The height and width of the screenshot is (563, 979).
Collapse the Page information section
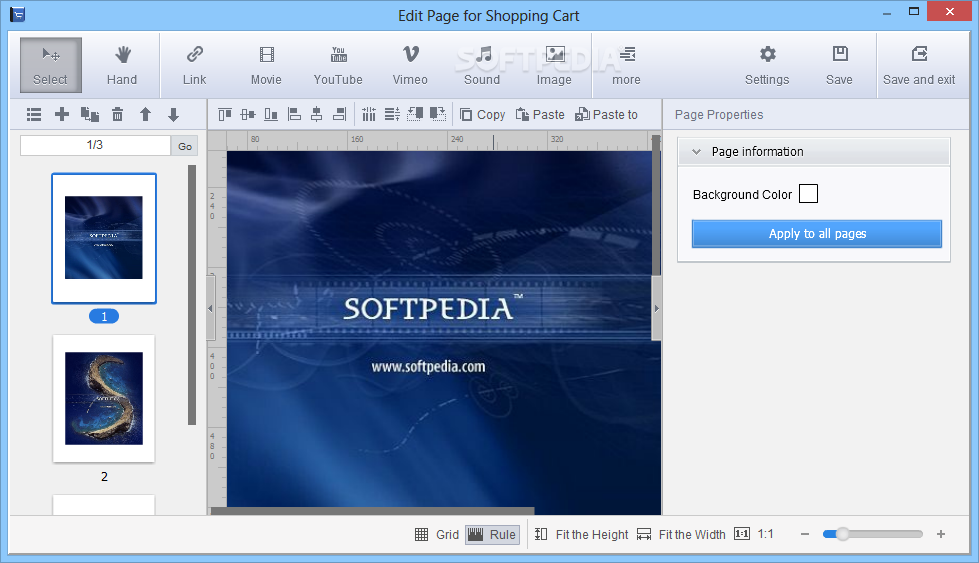click(697, 152)
